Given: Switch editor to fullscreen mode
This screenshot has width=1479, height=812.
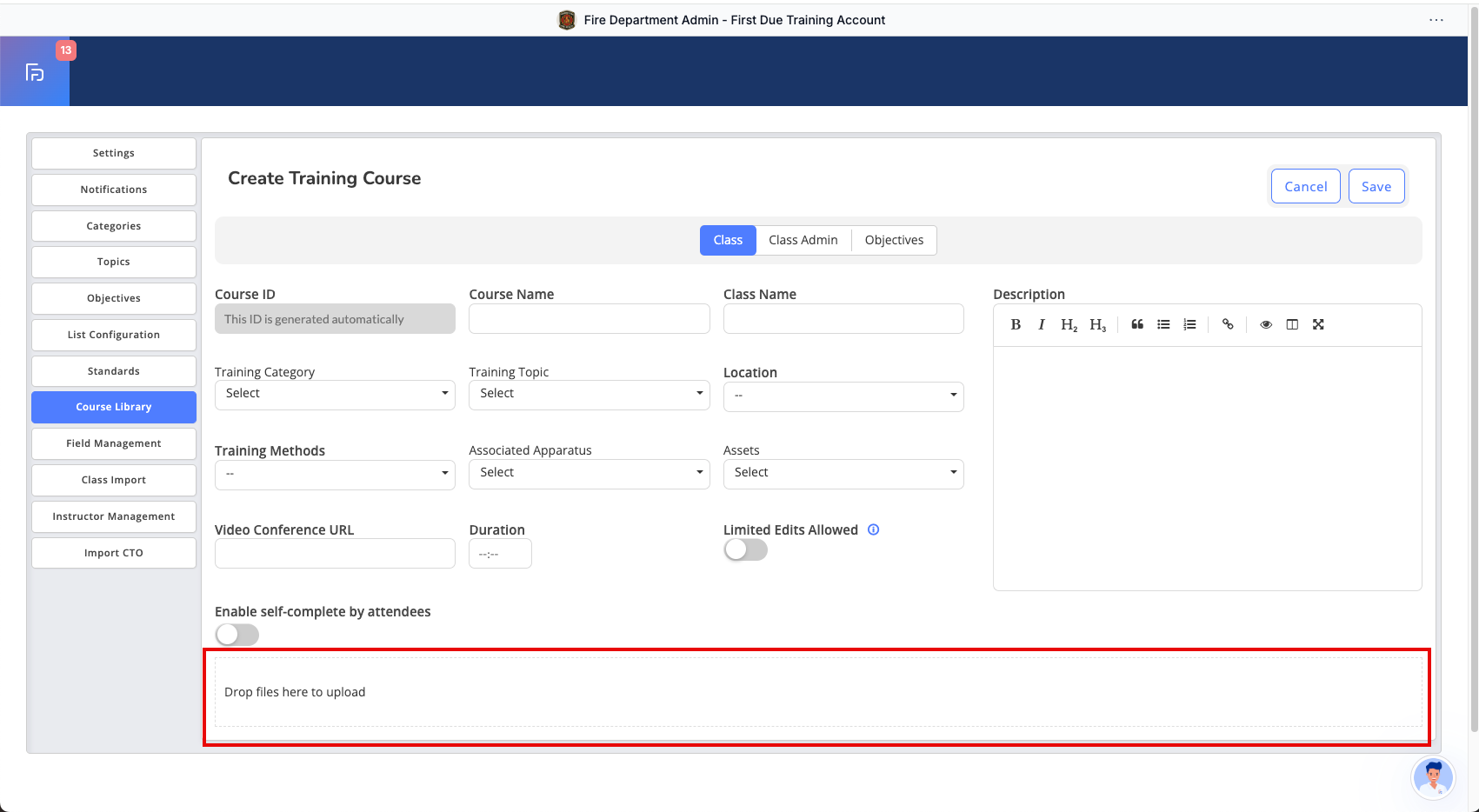Looking at the screenshot, I should tap(1318, 324).
